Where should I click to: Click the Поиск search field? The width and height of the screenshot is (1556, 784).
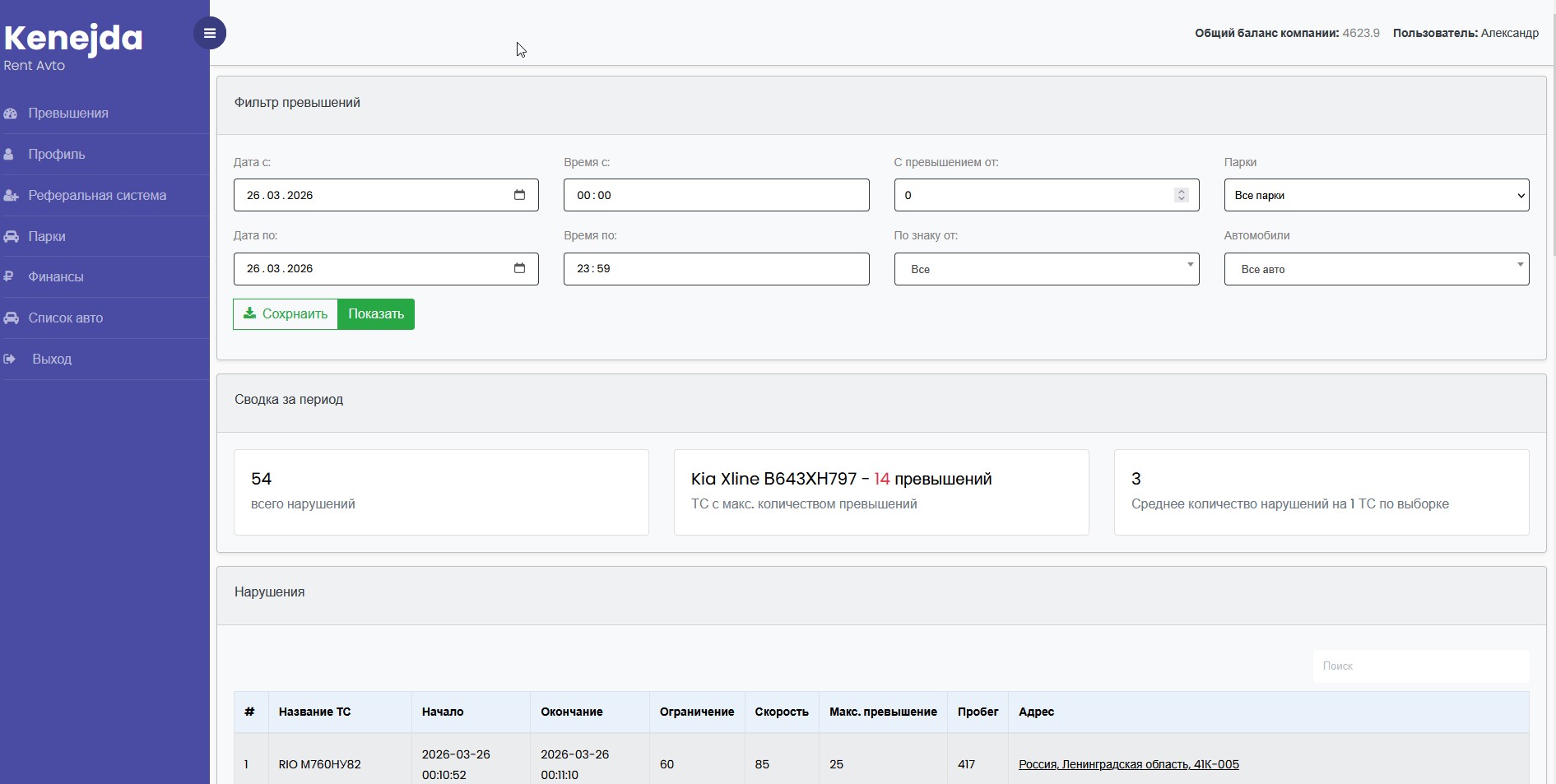[1420, 666]
